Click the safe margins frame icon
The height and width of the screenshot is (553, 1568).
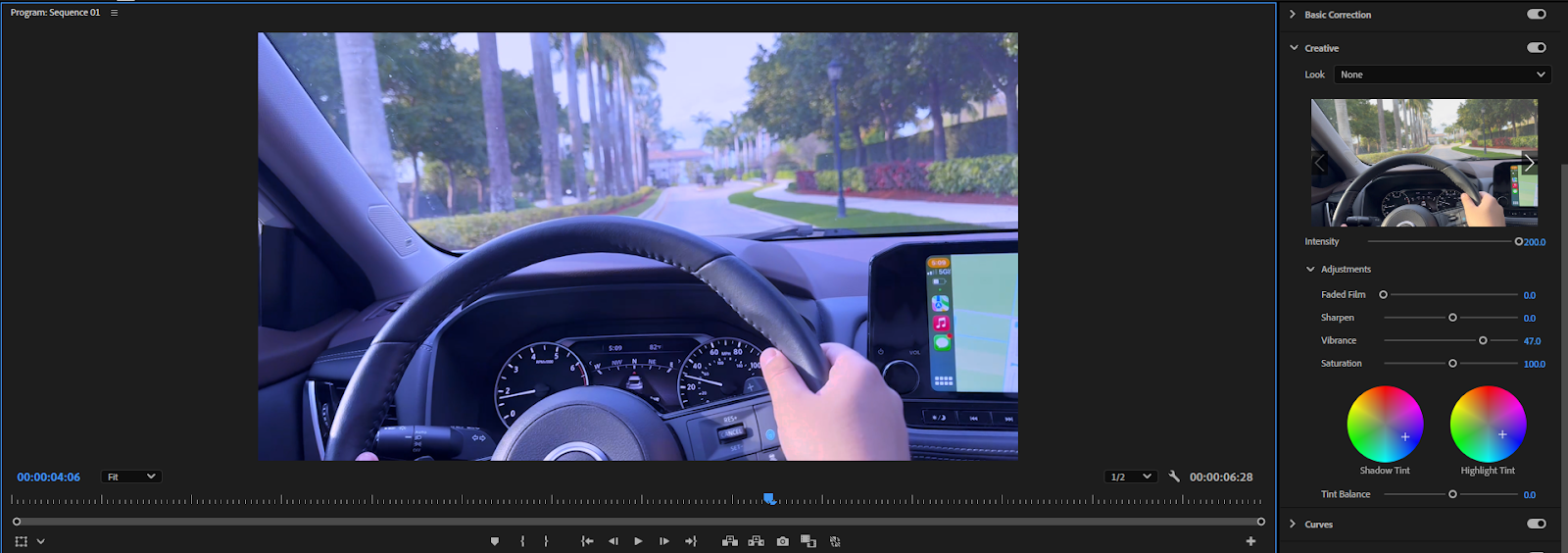coord(21,541)
